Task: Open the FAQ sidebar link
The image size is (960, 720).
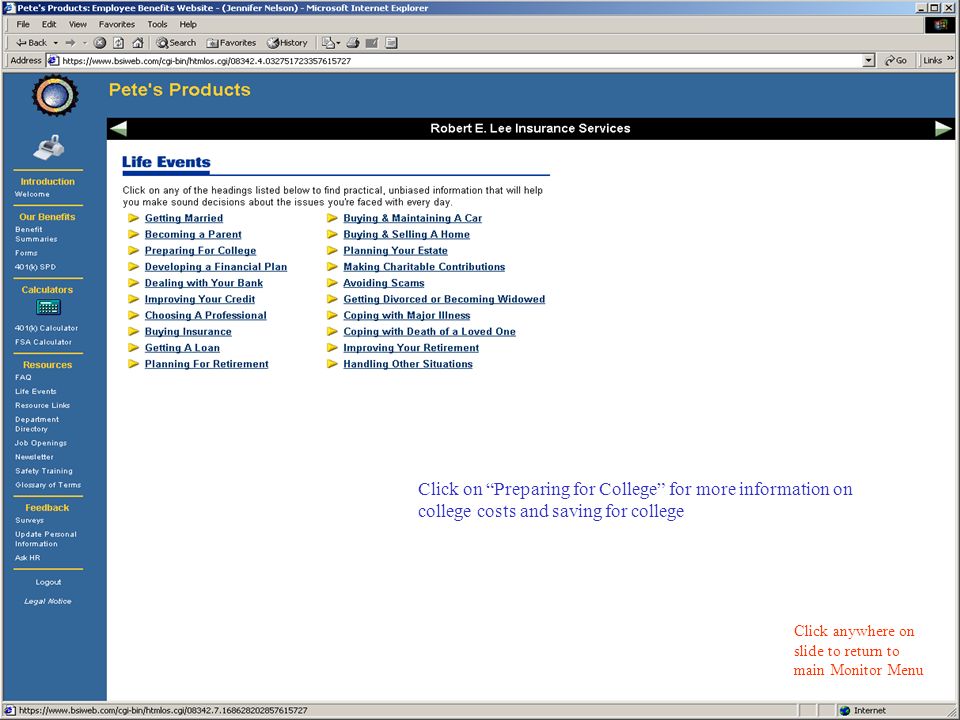Action: [x=23, y=377]
